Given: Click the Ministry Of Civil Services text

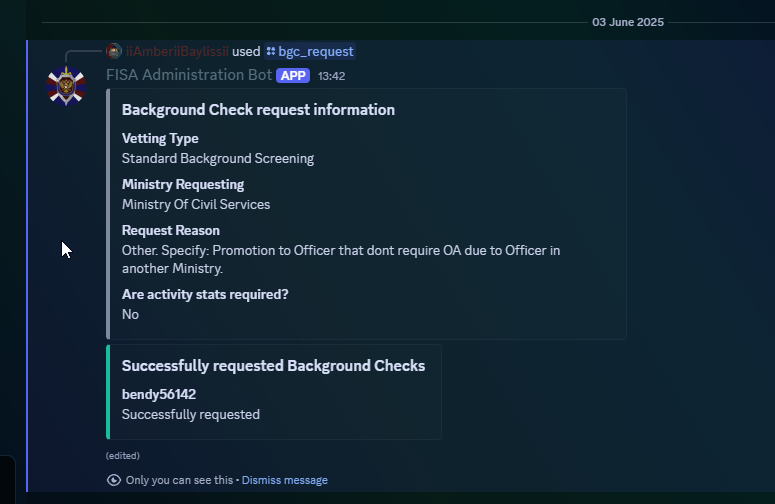Looking at the screenshot, I should [x=196, y=205].
